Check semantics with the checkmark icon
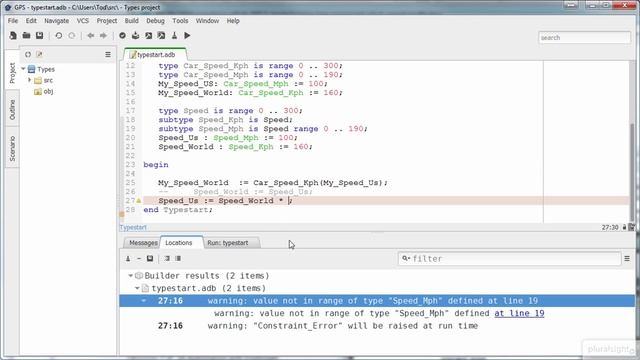The image size is (640, 360). pyautogui.click(x=122, y=36)
